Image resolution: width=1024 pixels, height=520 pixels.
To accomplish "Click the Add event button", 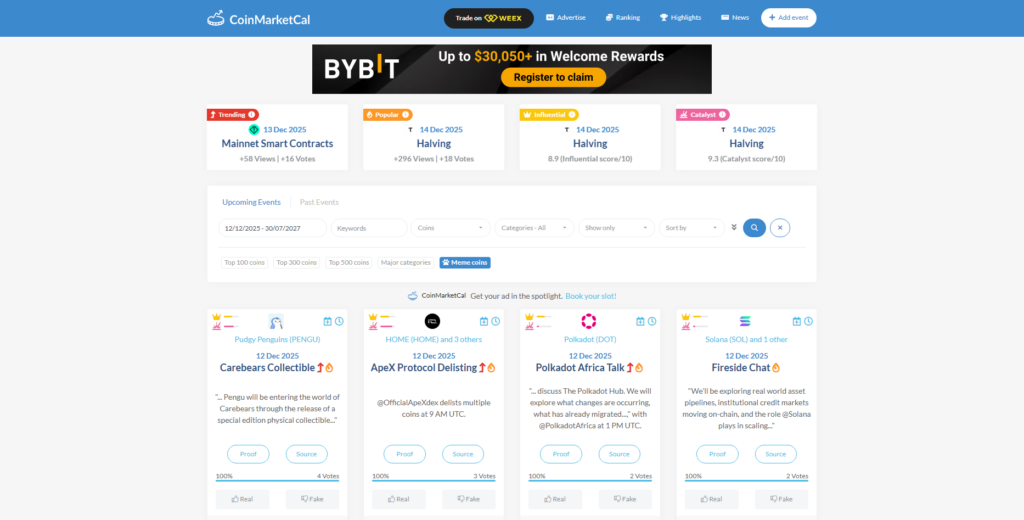I will click(788, 18).
